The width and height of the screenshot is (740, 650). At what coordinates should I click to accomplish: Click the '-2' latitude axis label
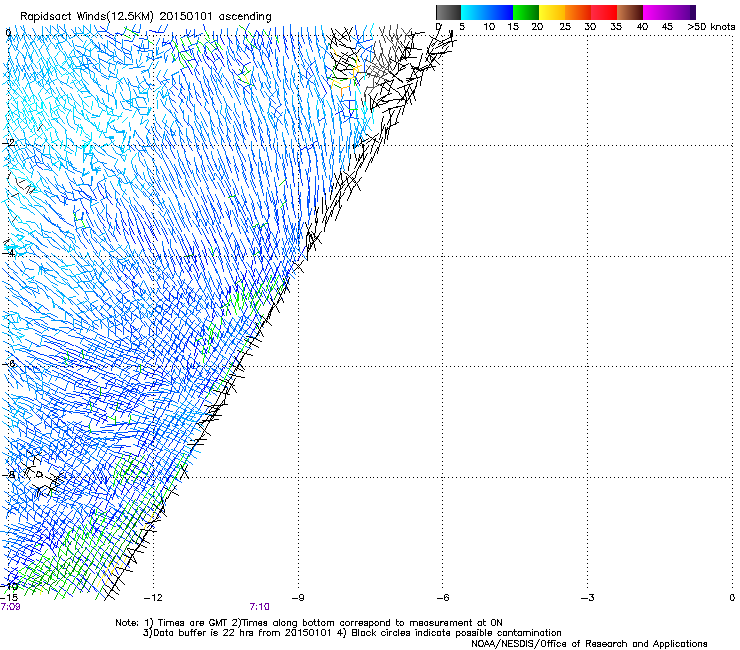[x=8, y=143]
